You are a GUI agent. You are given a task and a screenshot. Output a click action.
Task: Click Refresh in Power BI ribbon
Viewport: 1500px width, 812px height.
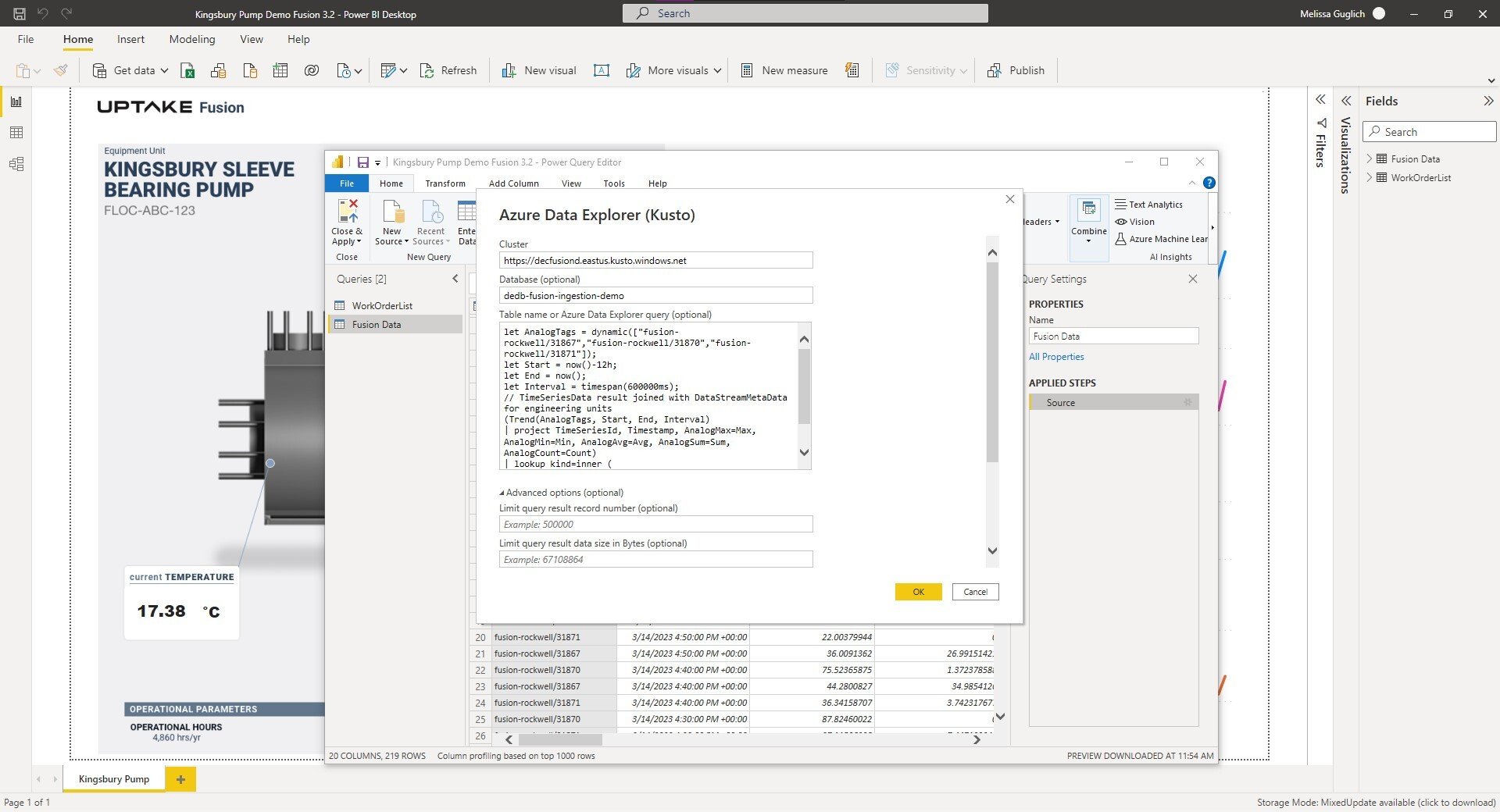[x=448, y=71]
